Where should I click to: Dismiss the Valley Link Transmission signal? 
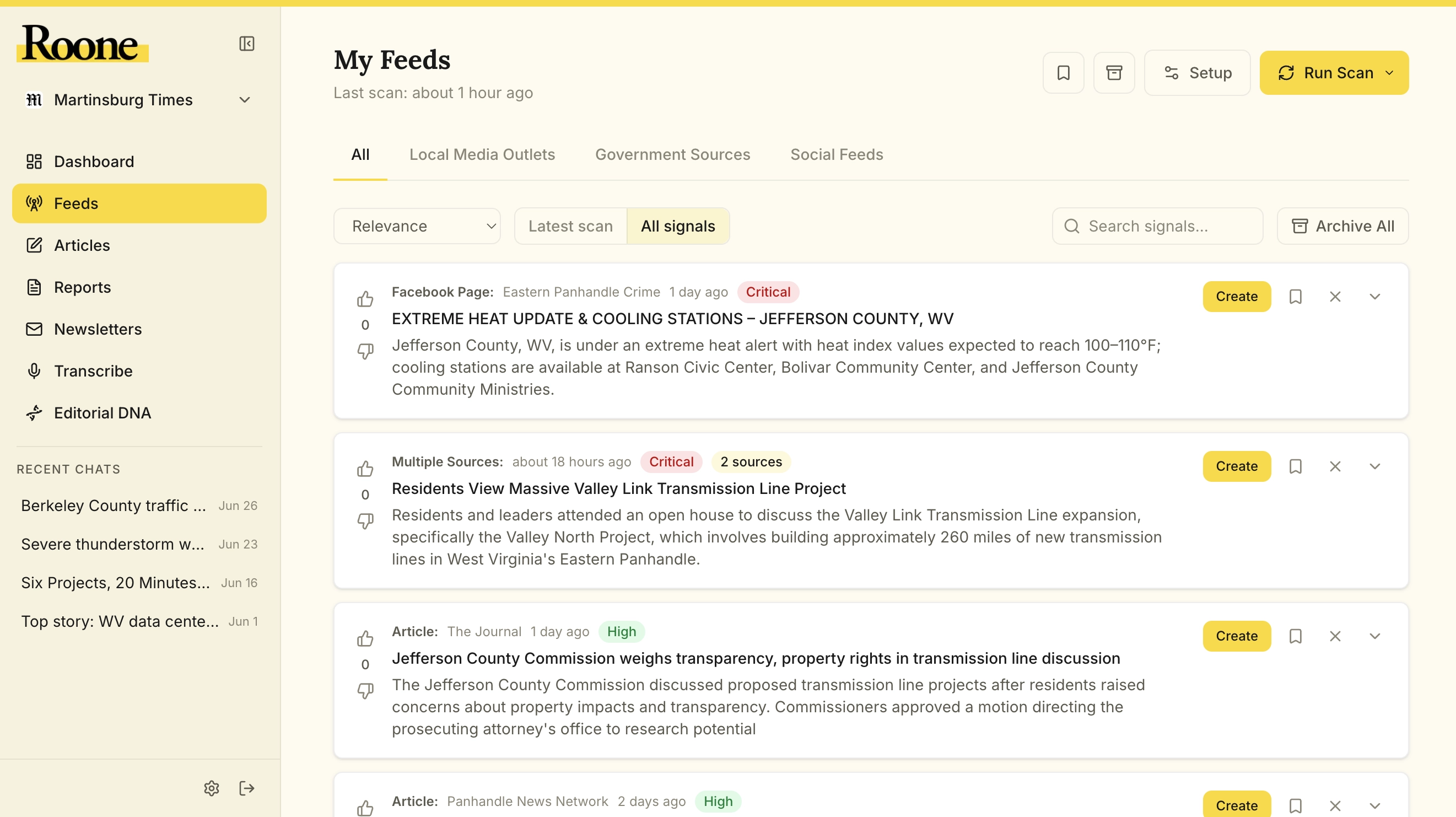[x=1335, y=466]
